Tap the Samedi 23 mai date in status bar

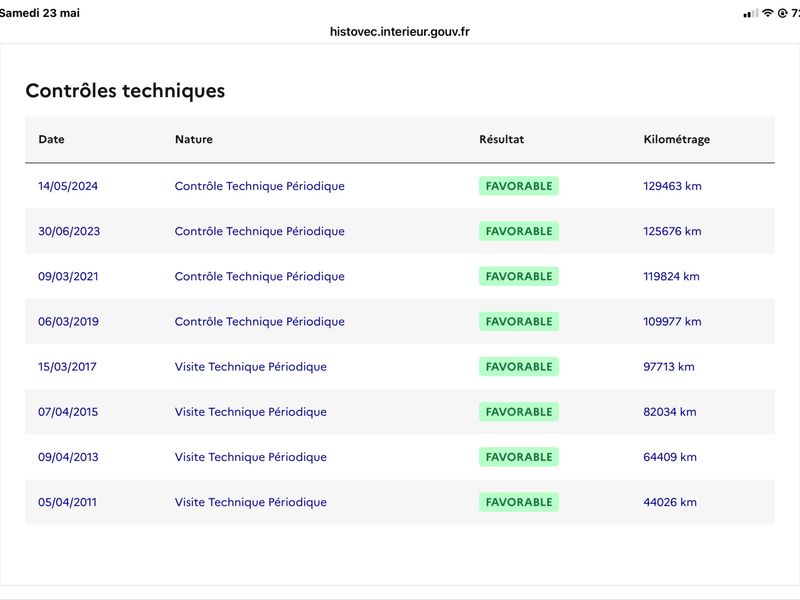pyautogui.click(x=40, y=13)
